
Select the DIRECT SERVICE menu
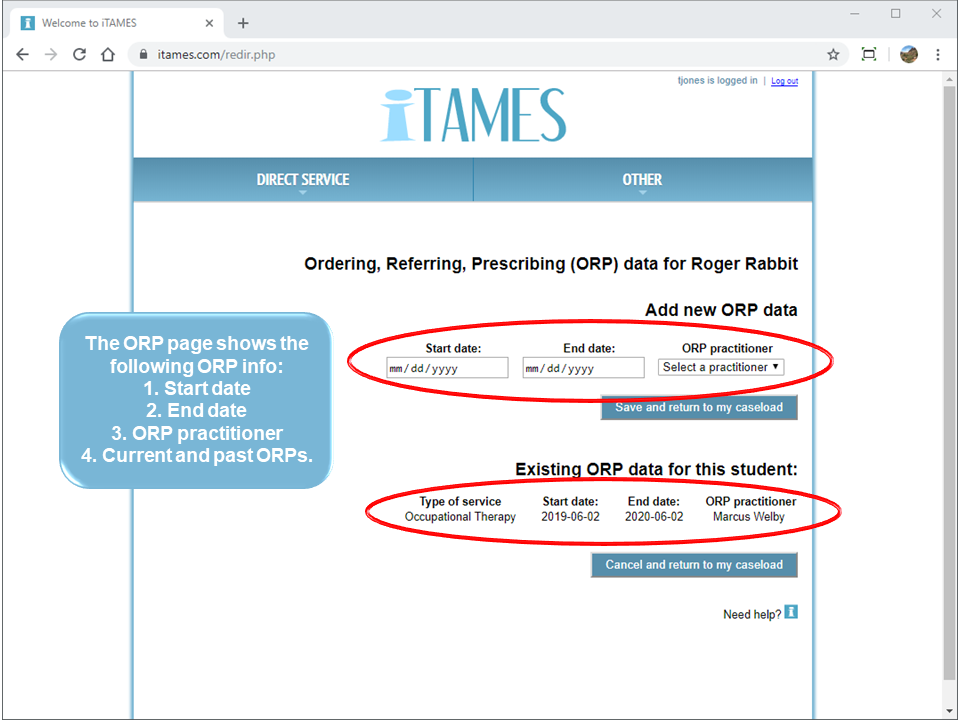(x=302, y=179)
